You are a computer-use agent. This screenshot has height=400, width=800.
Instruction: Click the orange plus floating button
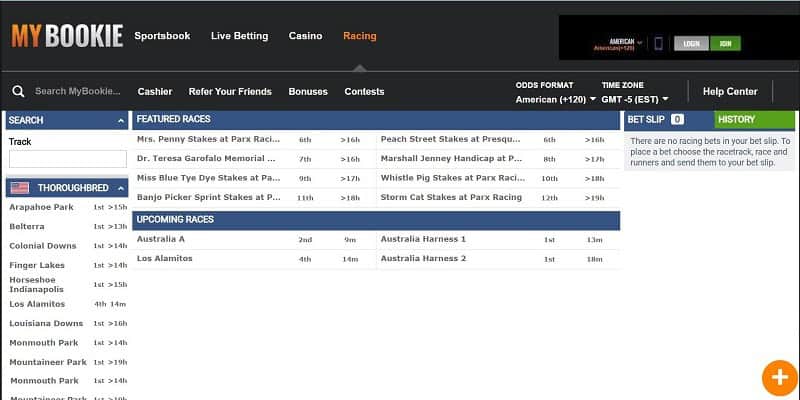pyautogui.click(x=779, y=378)
